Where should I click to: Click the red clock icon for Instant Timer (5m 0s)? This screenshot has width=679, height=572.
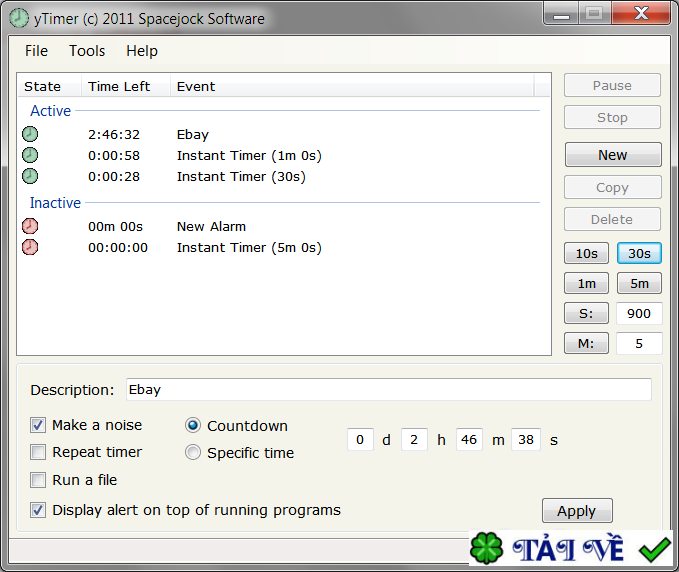tap(30, 247)
